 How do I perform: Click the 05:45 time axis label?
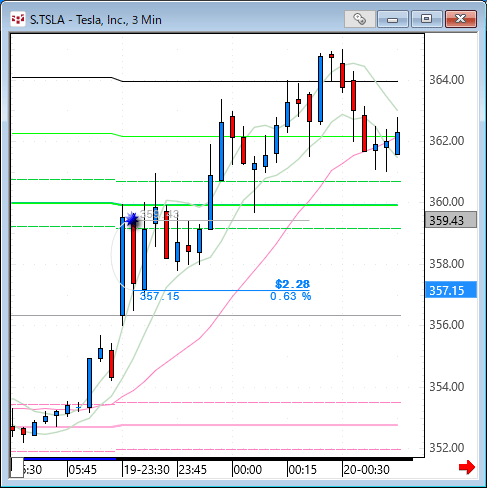[83, 470]
